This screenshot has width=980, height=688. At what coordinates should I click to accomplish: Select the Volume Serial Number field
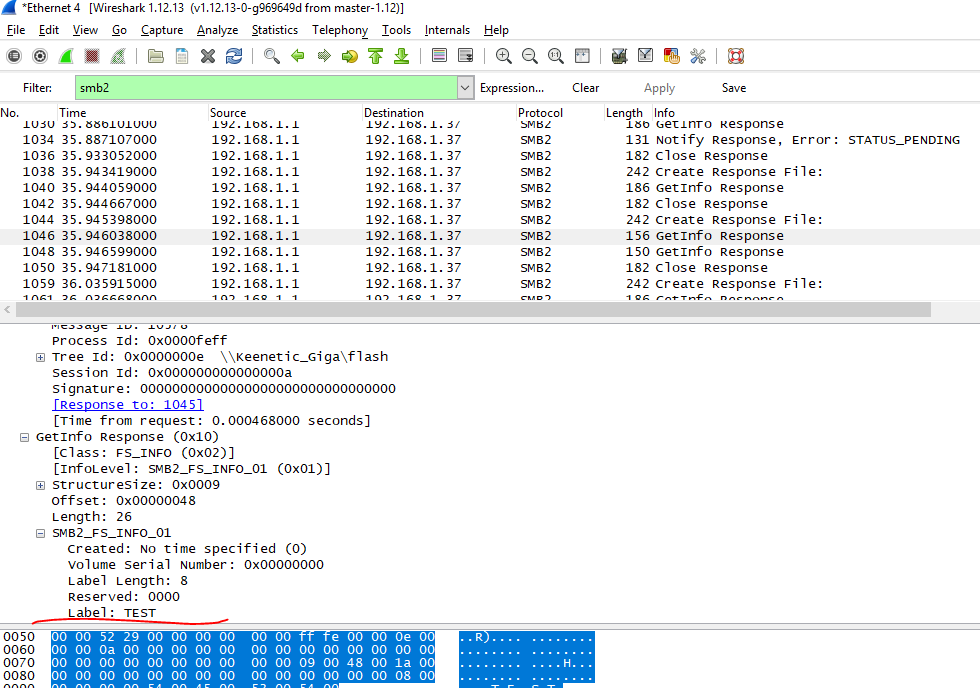pos(196,565)
